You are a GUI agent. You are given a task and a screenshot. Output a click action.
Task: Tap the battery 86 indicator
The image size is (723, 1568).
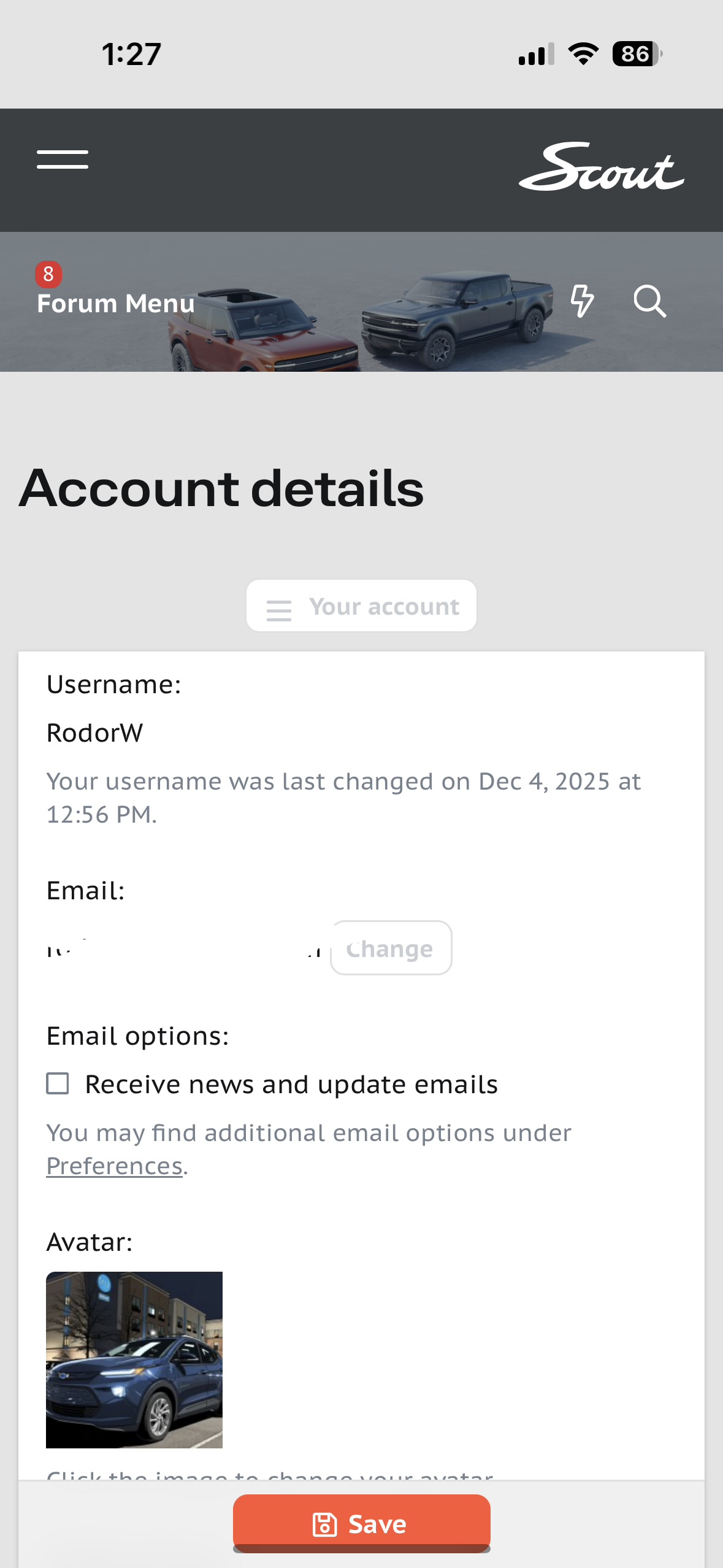click(x=637, y=54)
